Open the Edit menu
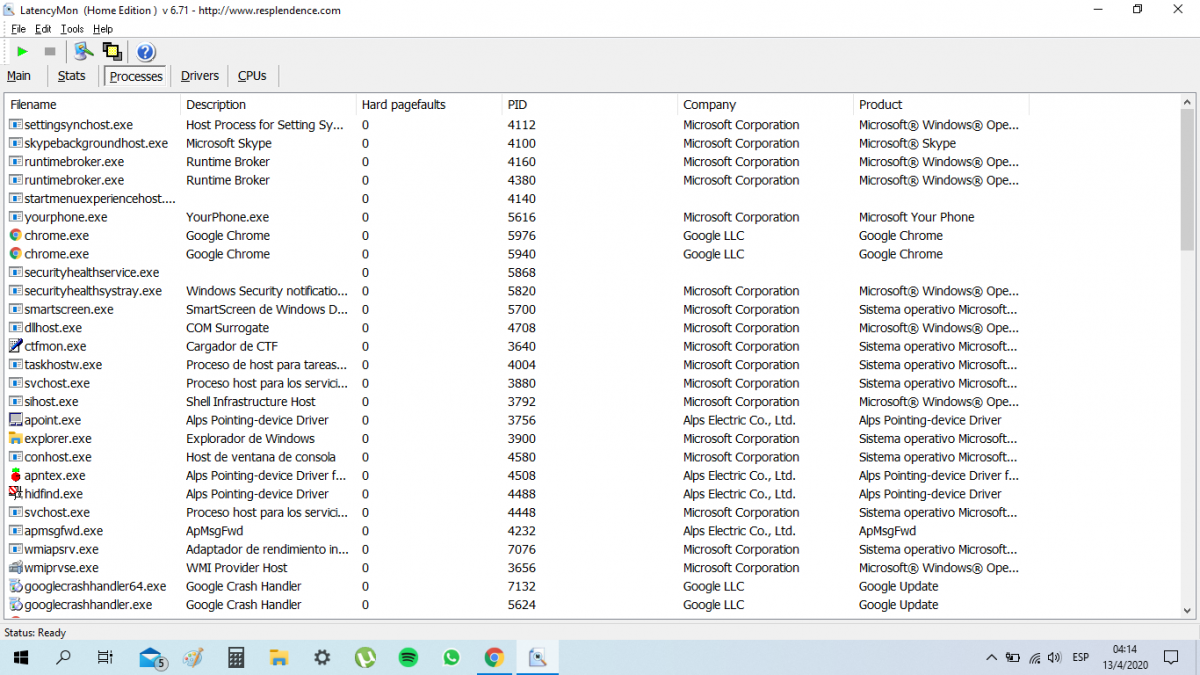 pyautogui.click(x=43, y=29)
